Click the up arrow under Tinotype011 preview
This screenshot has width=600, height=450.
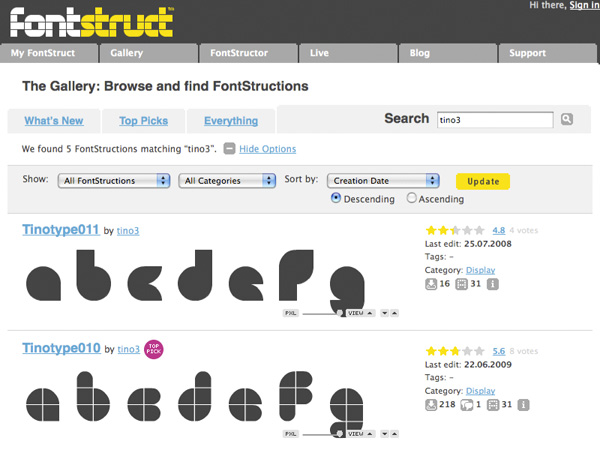[395, 313]
